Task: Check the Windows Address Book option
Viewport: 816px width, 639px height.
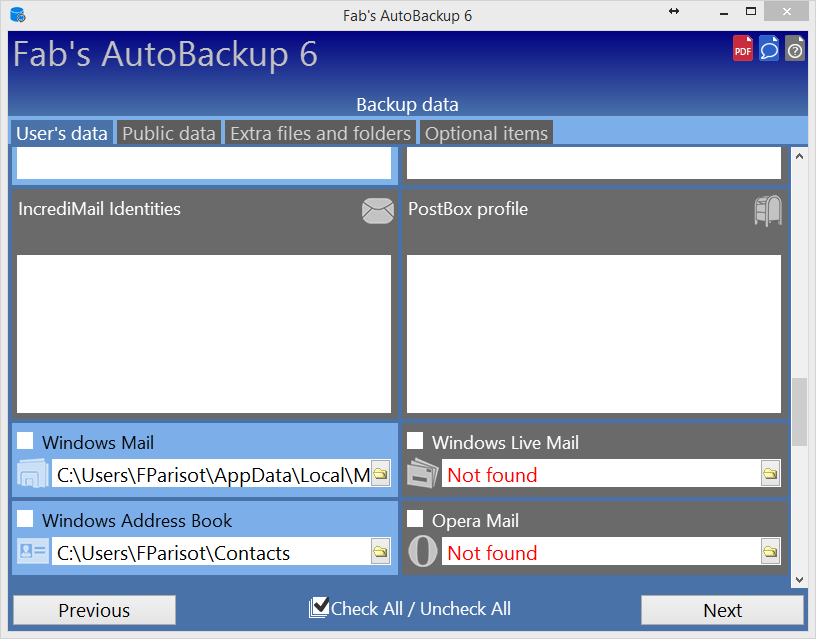Action: (x=25, y=519)
